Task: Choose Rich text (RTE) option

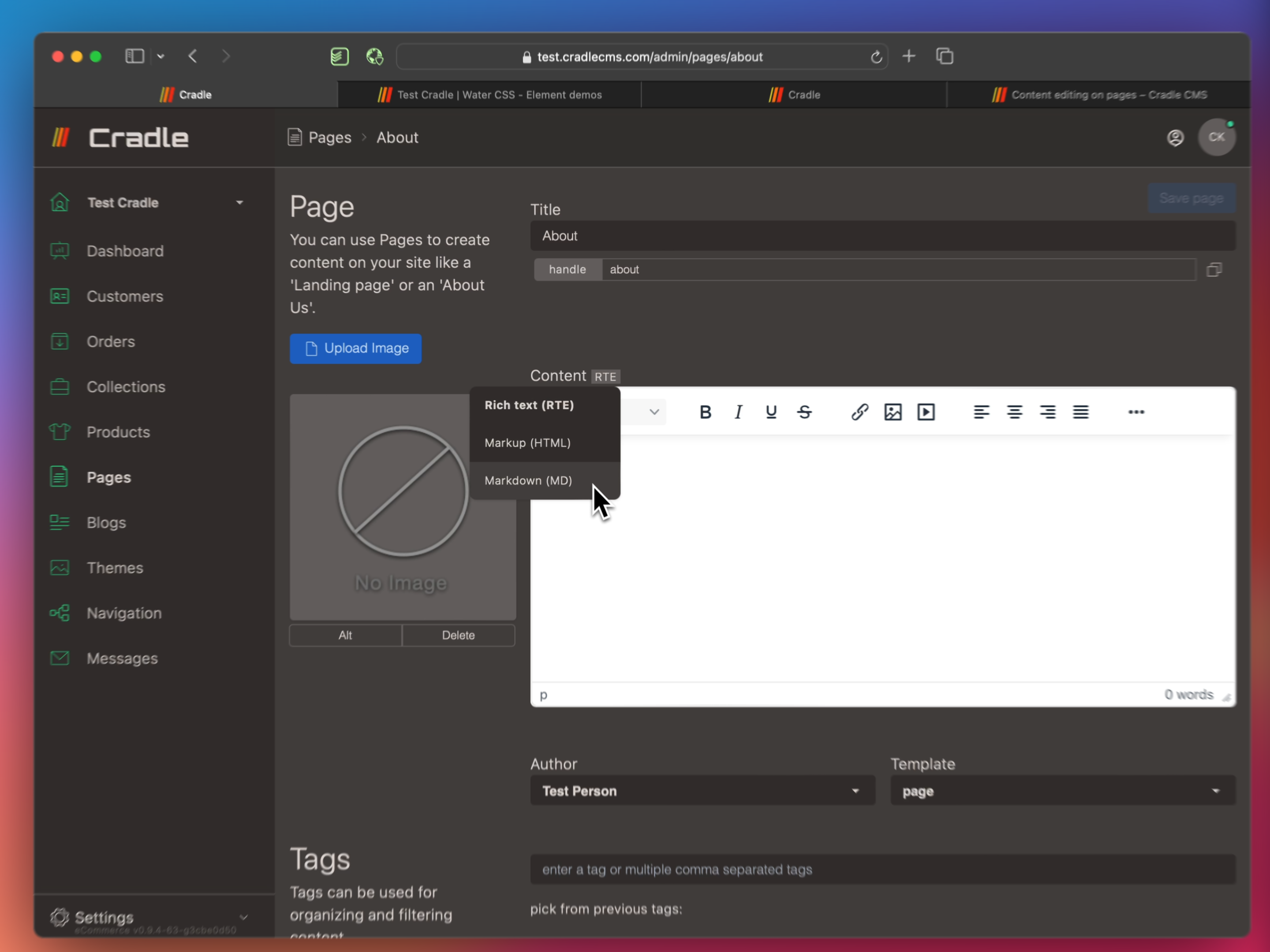Action: 544,405
